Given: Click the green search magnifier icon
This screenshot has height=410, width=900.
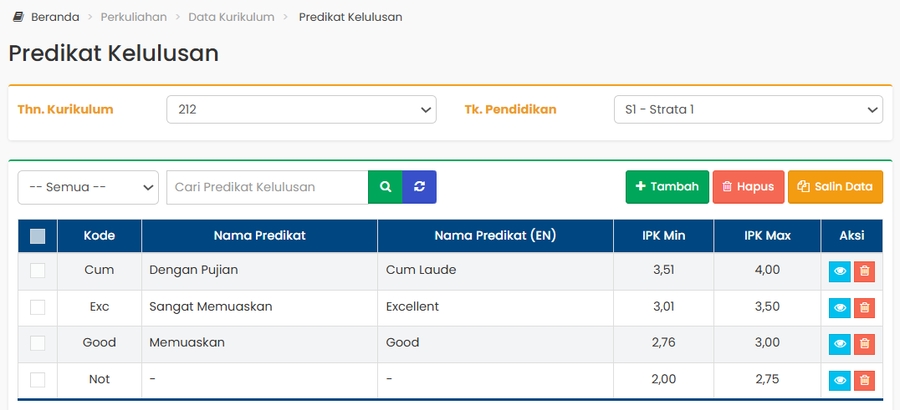Looking at the screenshot, I should click(385, 187).
